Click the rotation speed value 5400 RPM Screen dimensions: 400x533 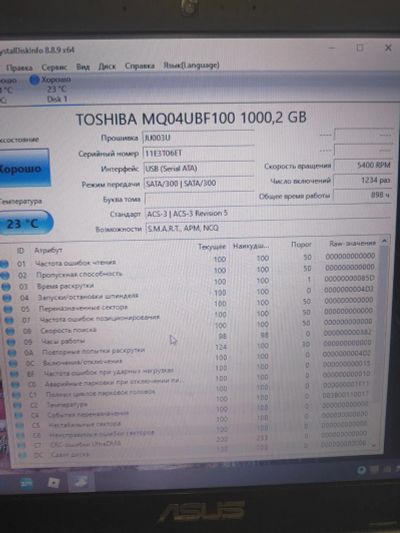[x=363, y=165]
